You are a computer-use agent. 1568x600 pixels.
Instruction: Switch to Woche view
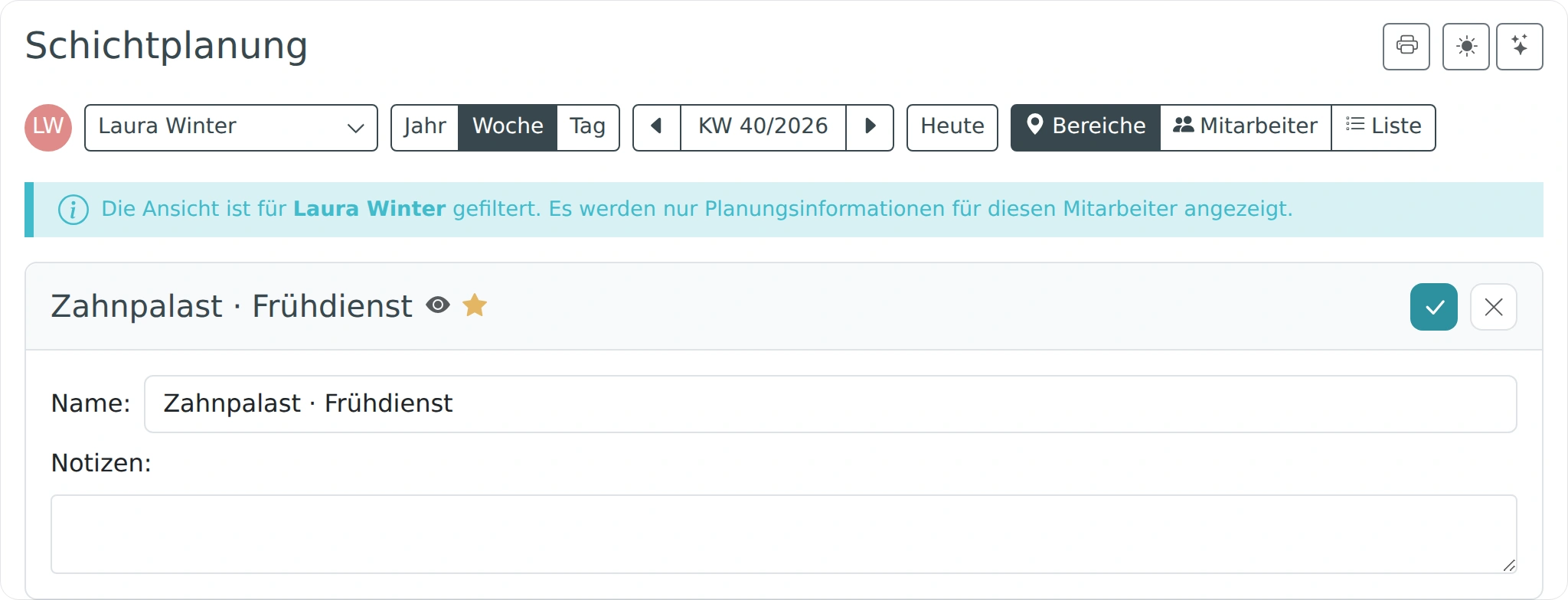[x=508, y=128]
